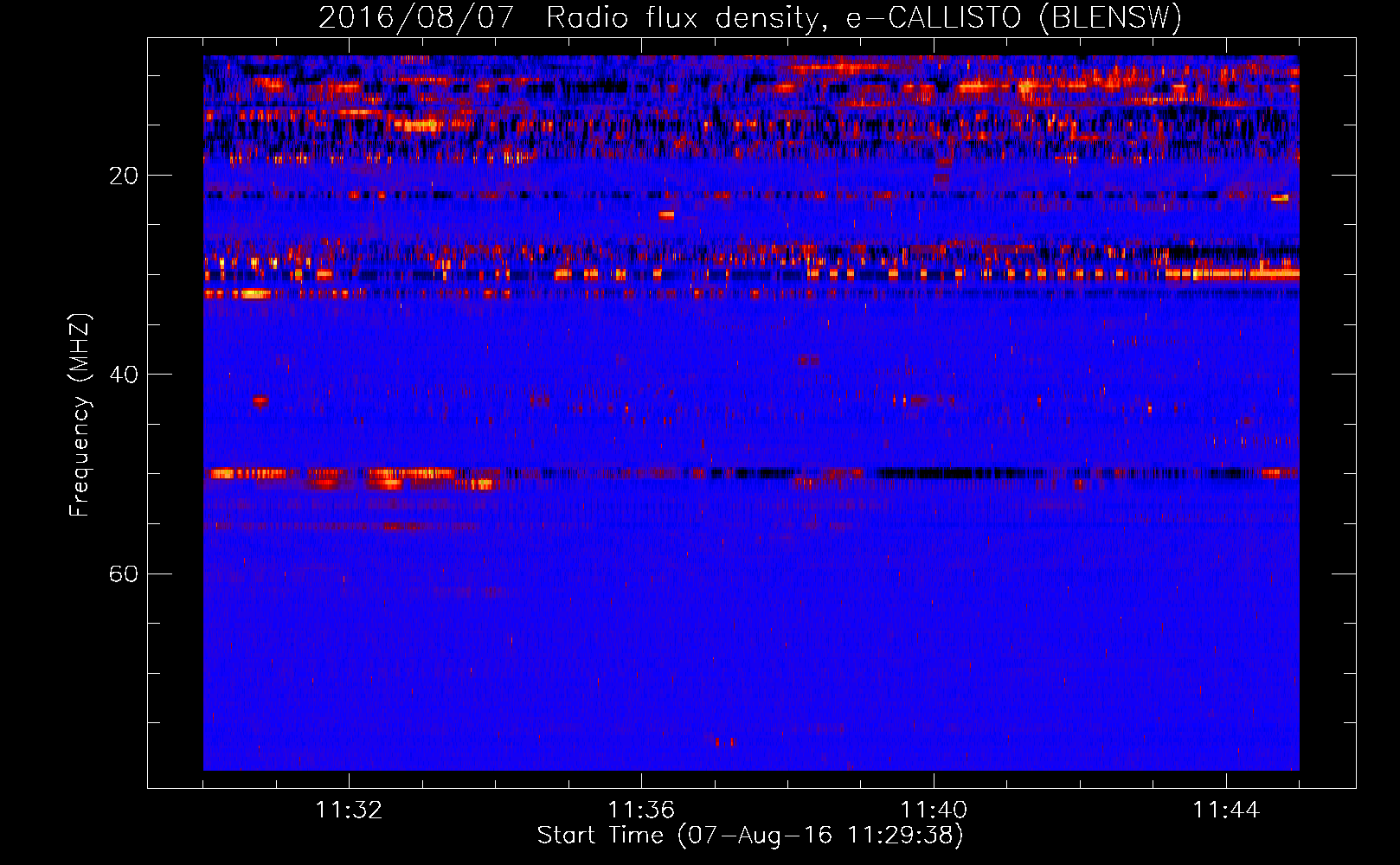1400x865 pixels.
Task: Click the "Start Time (07-Aug-16 11:29:38)" label
Action: [x=750, y=836]
